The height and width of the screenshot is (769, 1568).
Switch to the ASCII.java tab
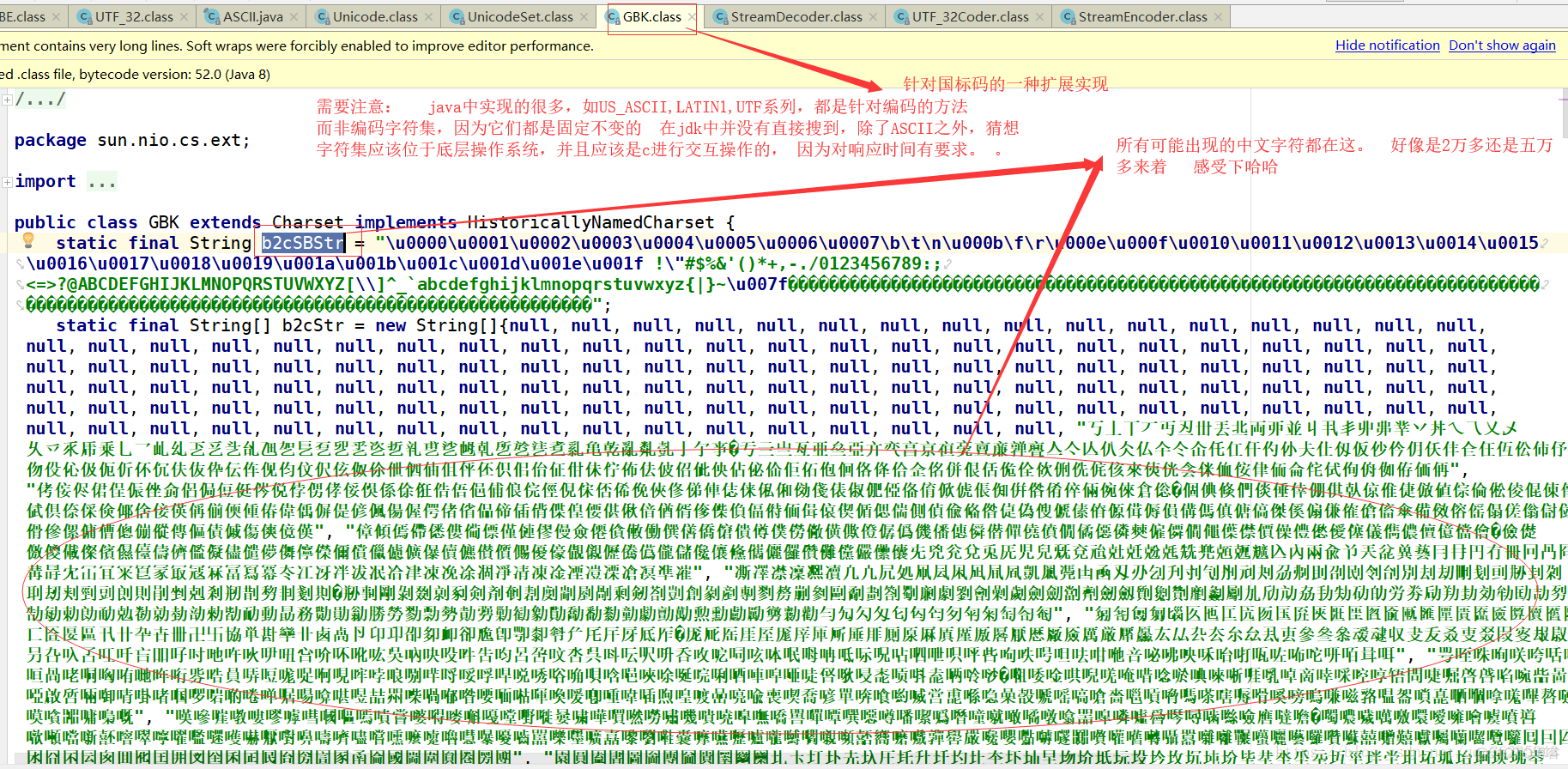click(x=253, y=16)
